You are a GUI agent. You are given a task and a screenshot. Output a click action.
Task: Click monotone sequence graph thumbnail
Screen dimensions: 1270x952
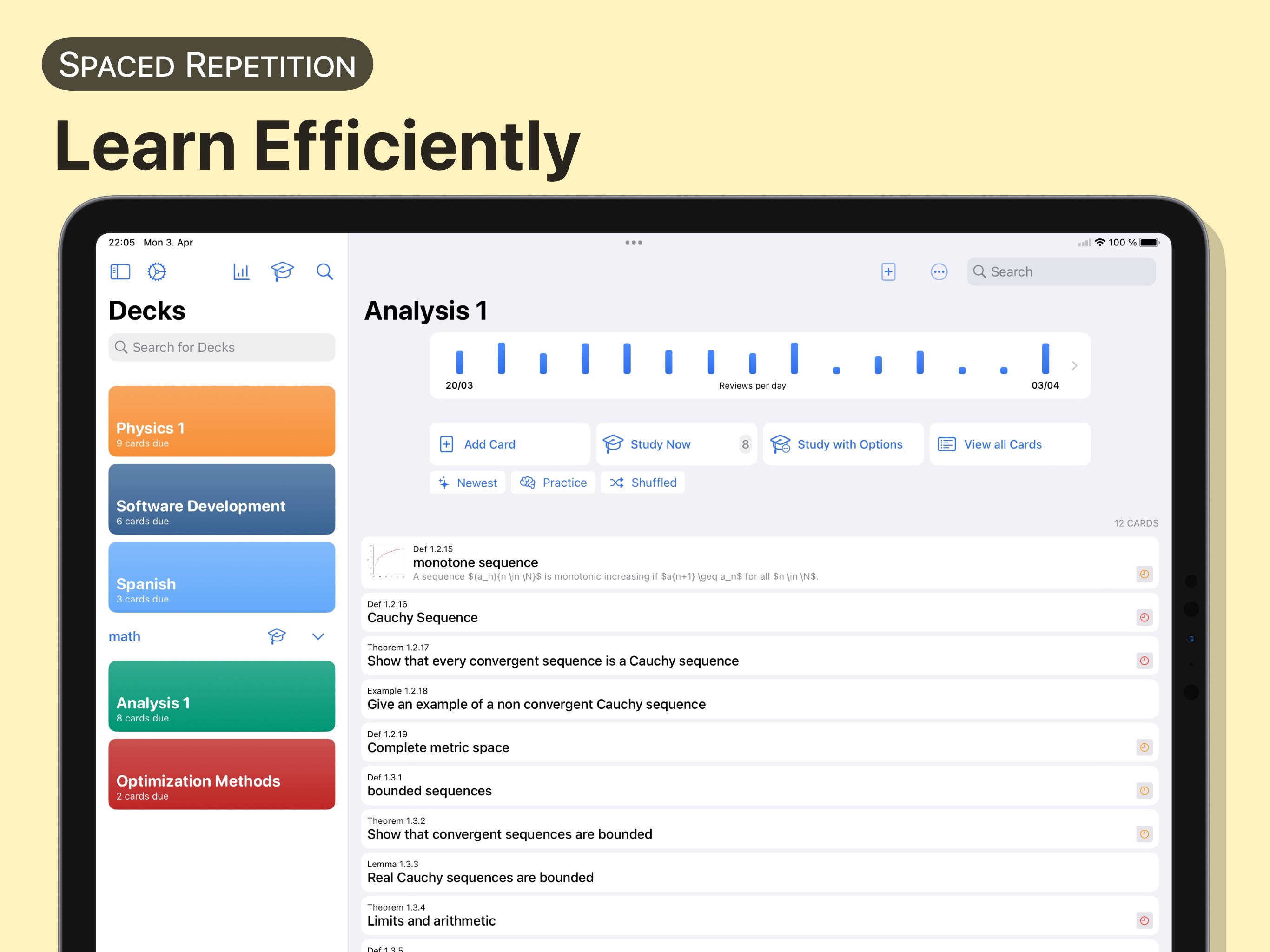(386, 562)
